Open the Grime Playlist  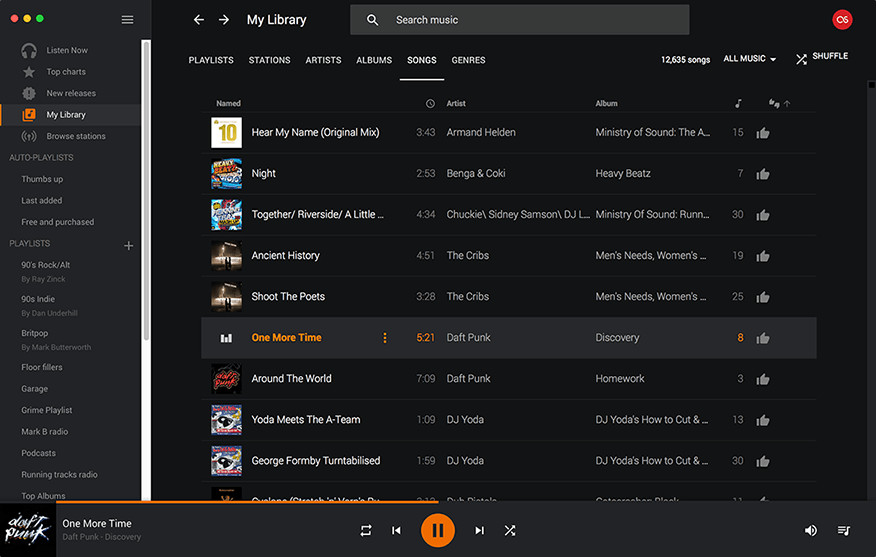pyautogui.click(x=46, y=410)
